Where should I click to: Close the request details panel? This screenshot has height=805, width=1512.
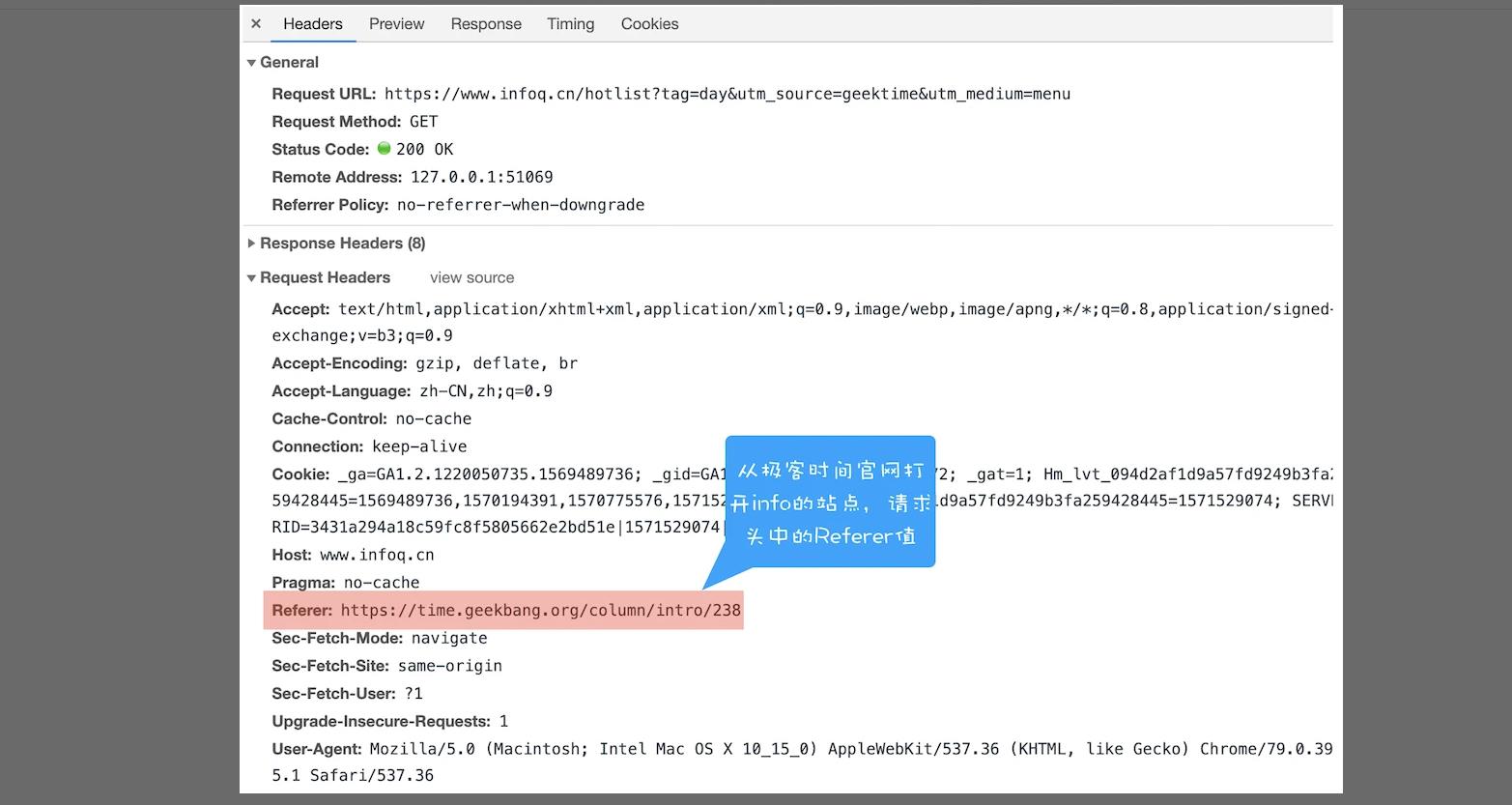pyautogui.click(x=256, y=24)
